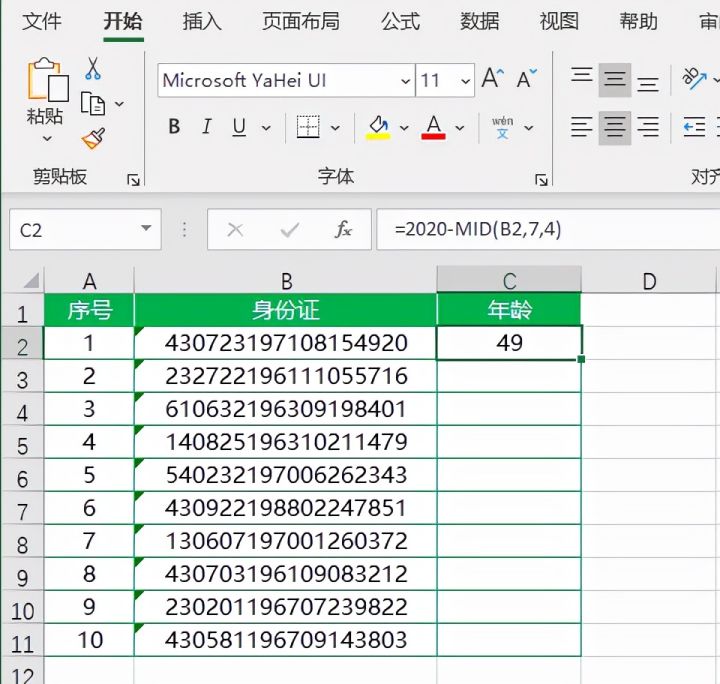The image size is (720, 684).
Task: Open the font size dropdown
Action: point(466,81)
